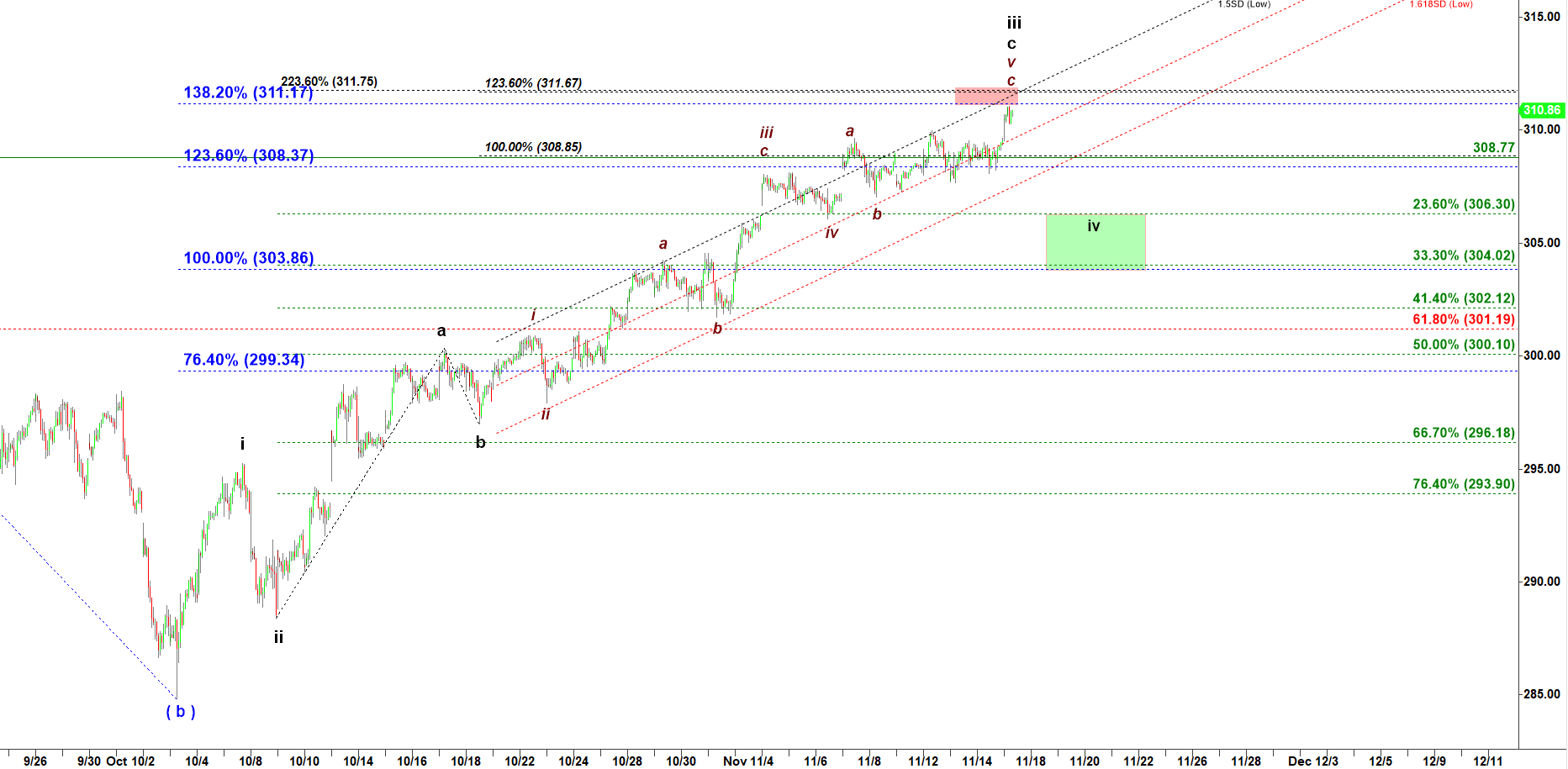Select the red target zone box near 311
The height and width of the screenshot is (769, 1568).
985,96
